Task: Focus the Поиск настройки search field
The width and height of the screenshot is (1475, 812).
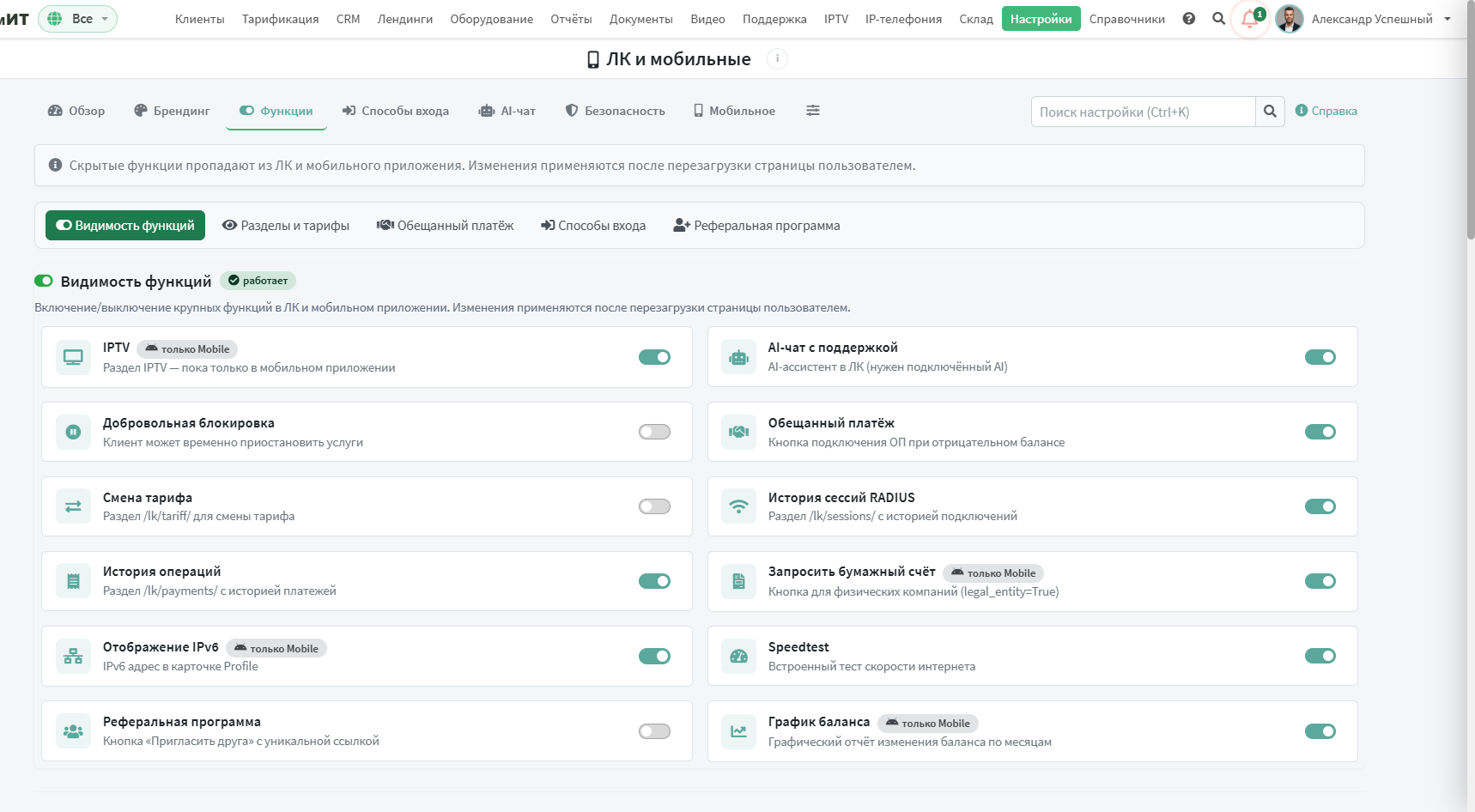Action: pos(1143,112)
